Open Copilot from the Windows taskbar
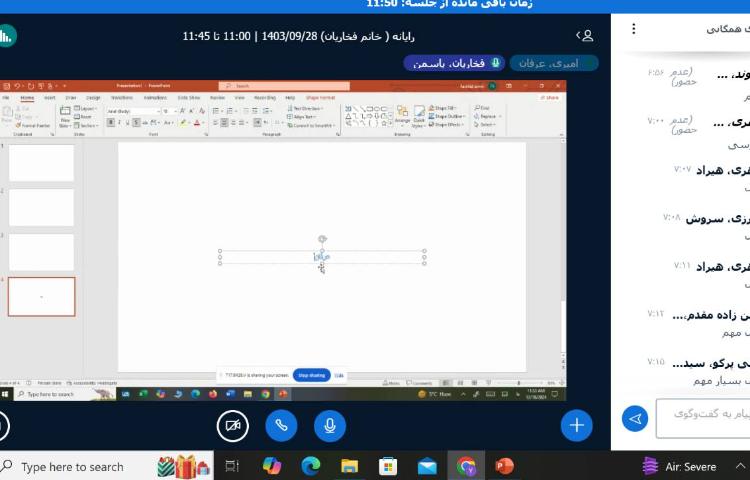Viewport: 750px width, 480px height. [x=272, y=466]
